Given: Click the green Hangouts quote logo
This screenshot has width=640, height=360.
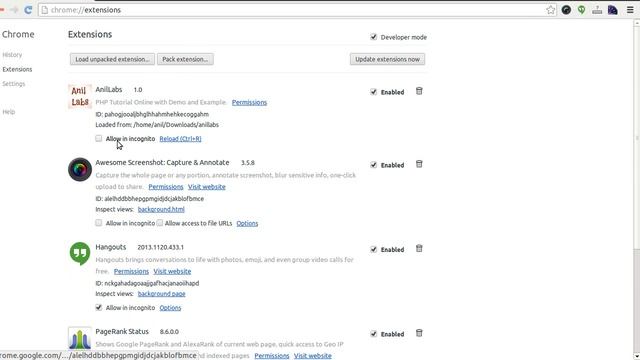Looking at the screenshot, I should [80, 253].
